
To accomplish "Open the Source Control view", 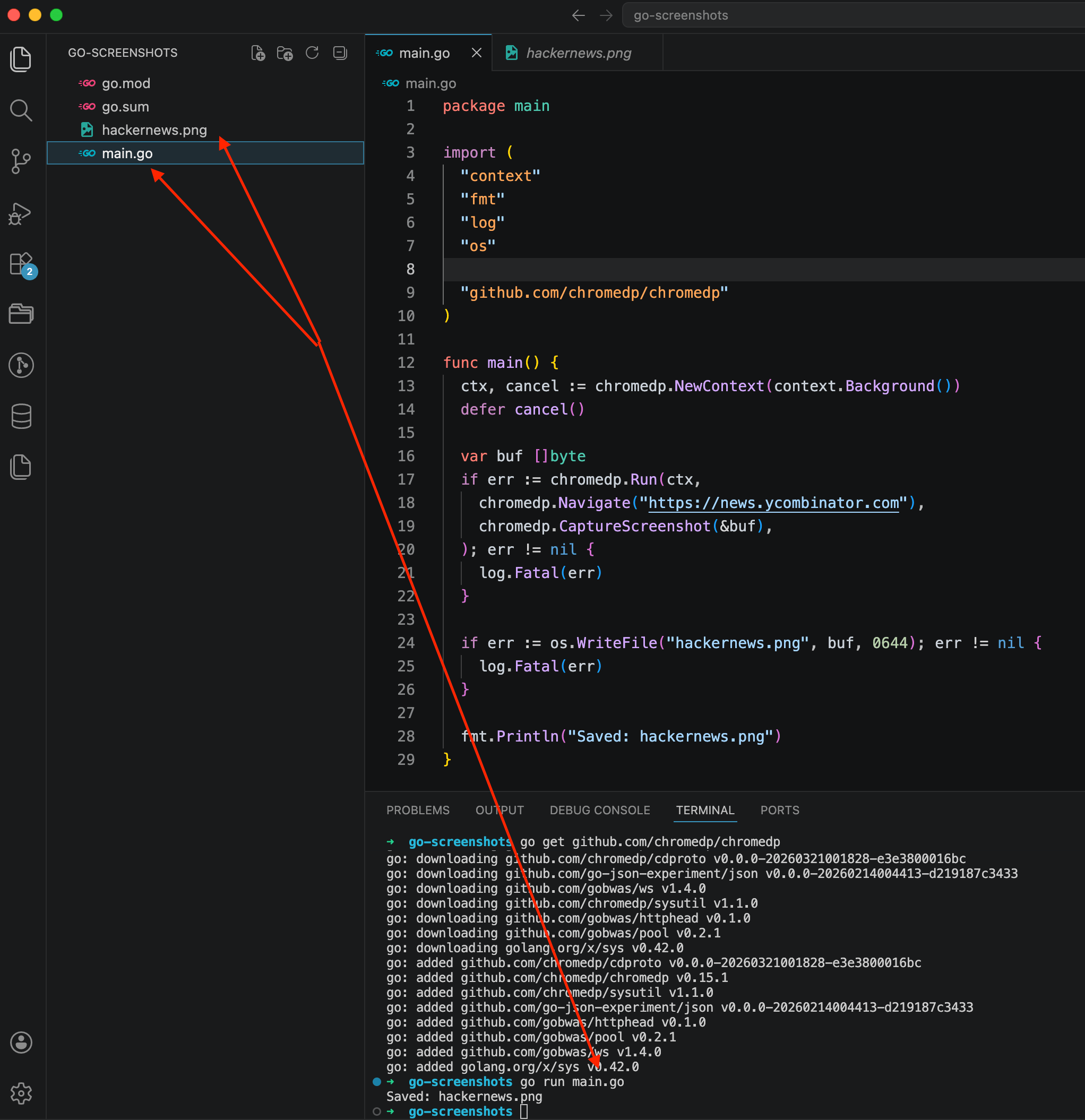I will click(x=21, y=162).
